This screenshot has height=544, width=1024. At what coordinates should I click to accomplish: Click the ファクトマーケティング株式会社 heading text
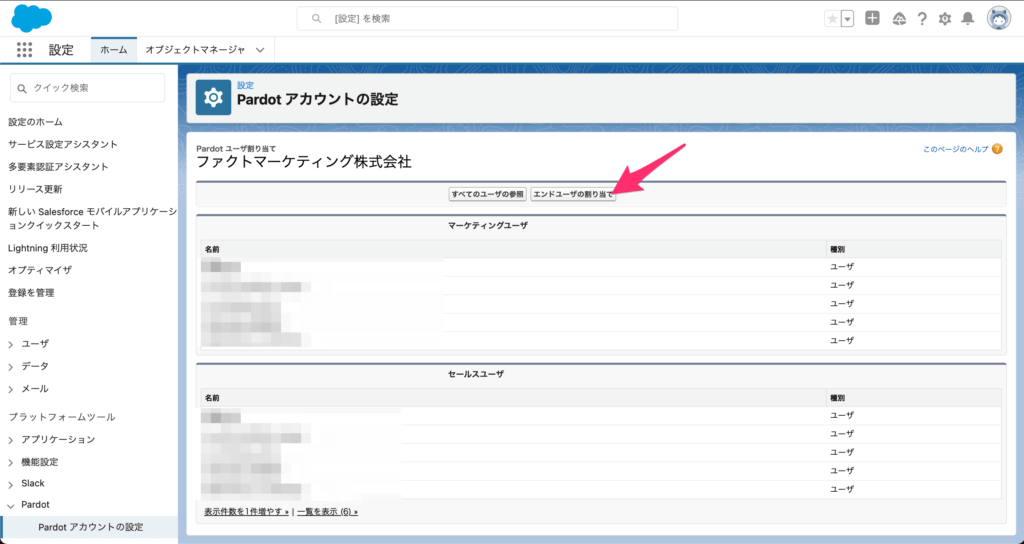coord(304,162)
